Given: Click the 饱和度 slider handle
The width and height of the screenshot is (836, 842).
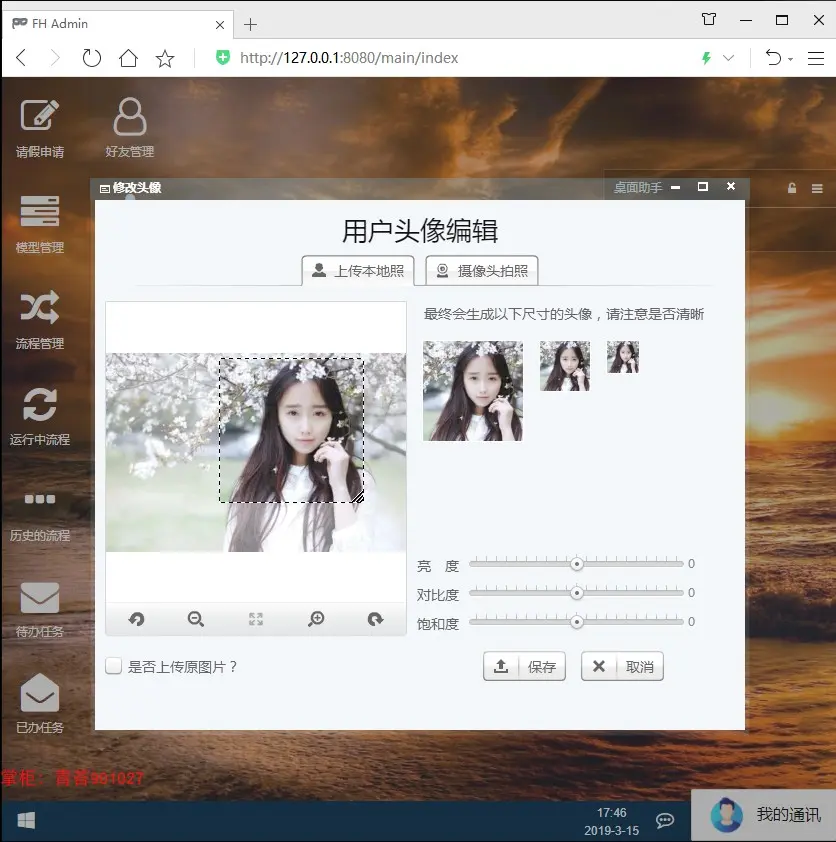Looking at the screenshot, I should tap(577, 622).
